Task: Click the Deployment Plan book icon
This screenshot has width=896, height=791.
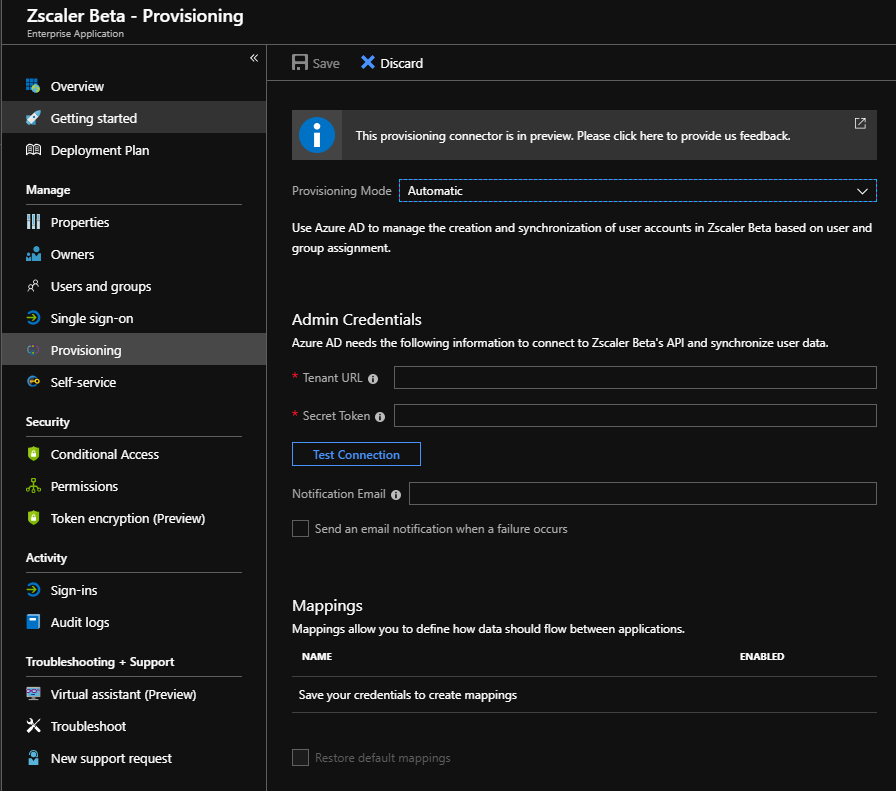Action: click(x=33, y=150)
